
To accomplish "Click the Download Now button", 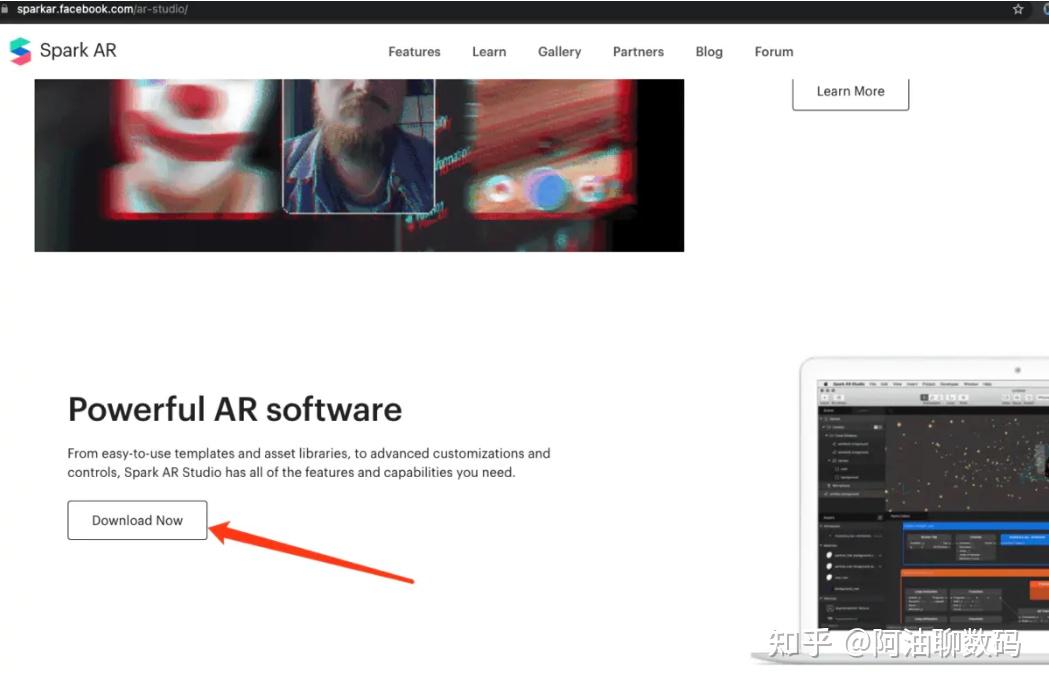I will click(137, 520).
